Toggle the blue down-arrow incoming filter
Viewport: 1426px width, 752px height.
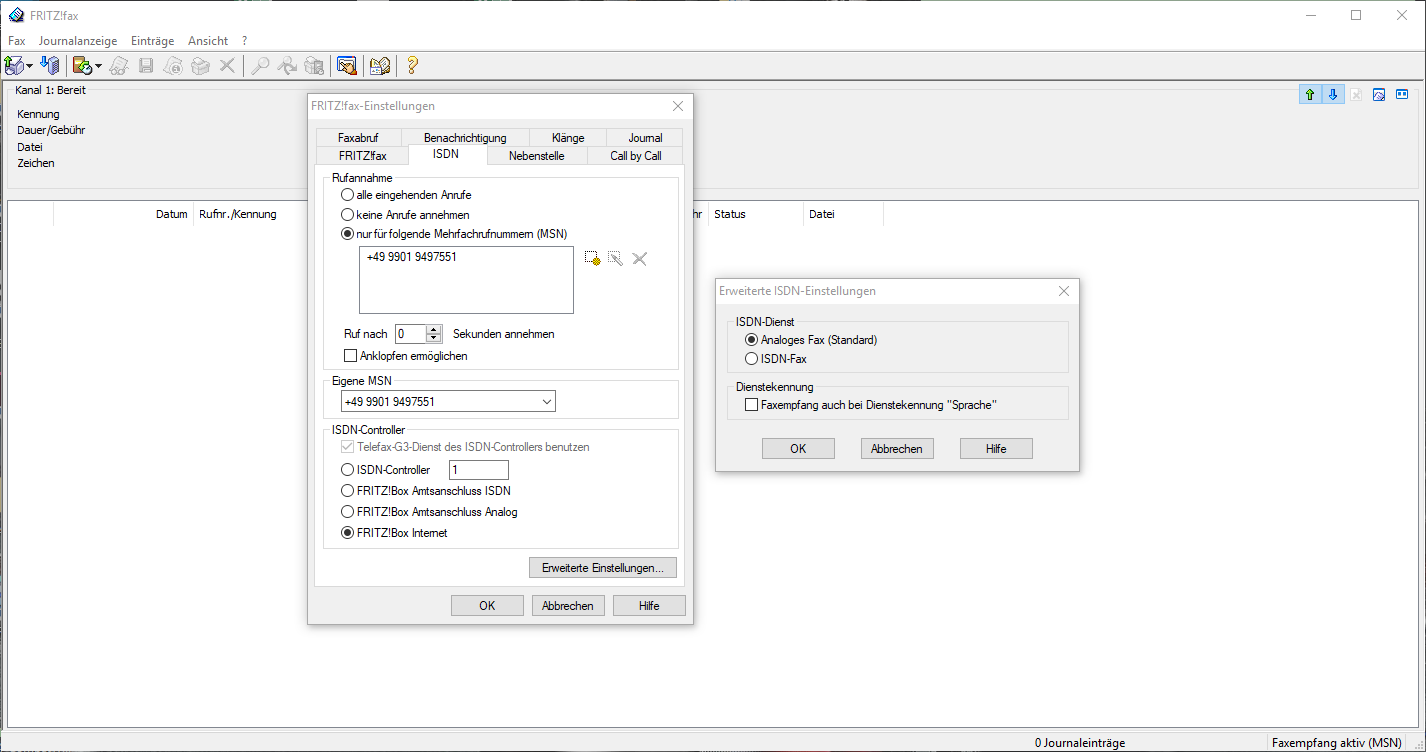point(1332,95)
